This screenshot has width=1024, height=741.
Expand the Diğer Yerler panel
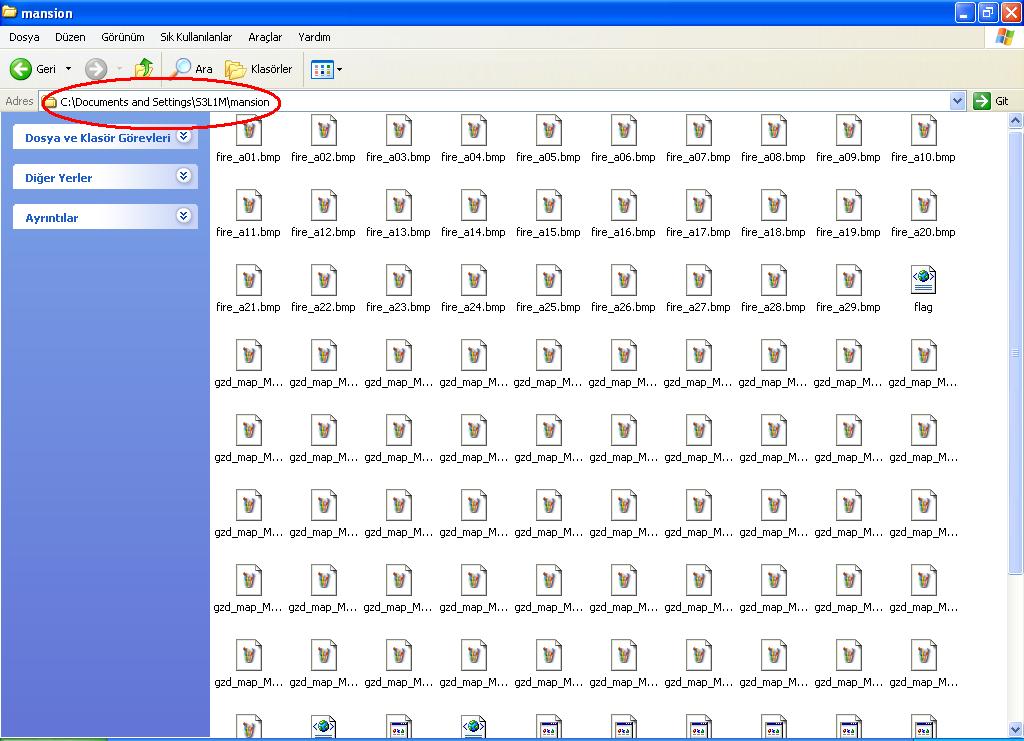184,176
